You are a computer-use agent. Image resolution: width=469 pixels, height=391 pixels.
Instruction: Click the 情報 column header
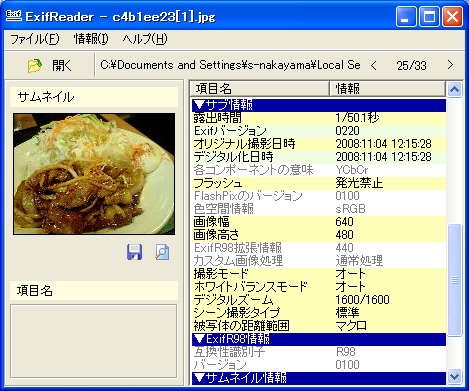(x=387, y=89)
